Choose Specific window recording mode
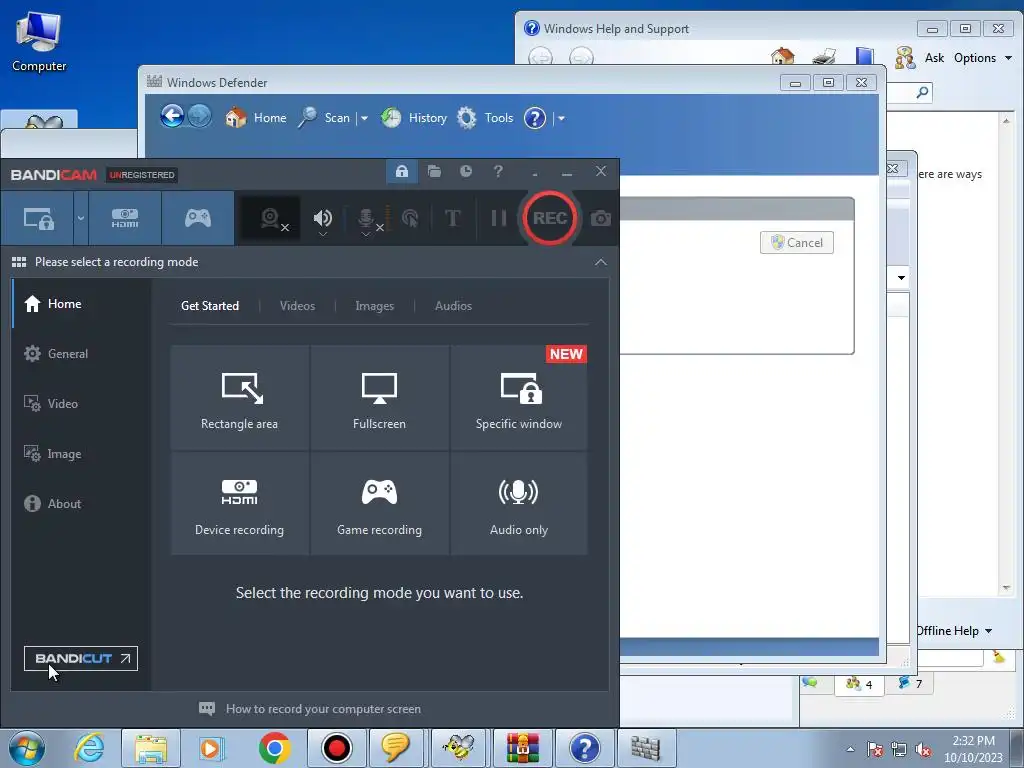This screenshot has width=1024, height=768. (x=519, y=398)
